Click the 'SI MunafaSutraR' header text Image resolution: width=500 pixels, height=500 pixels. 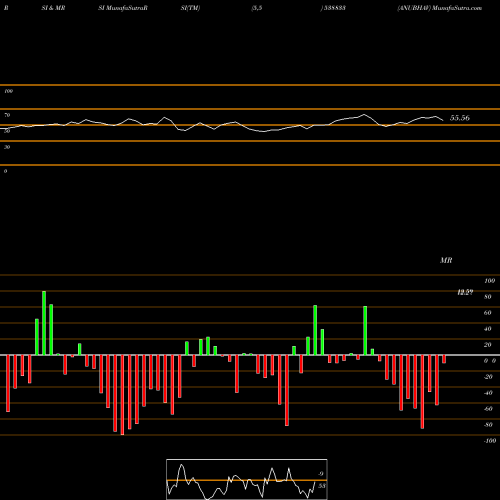pyautogui.click(x=123, y=8)
